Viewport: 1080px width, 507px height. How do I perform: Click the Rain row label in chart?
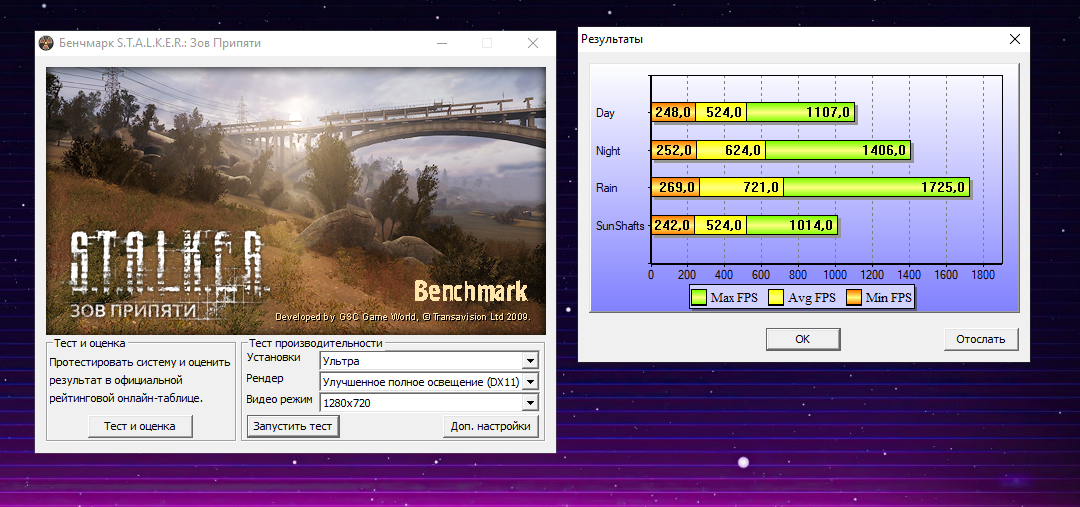click(x=607, y=187)
